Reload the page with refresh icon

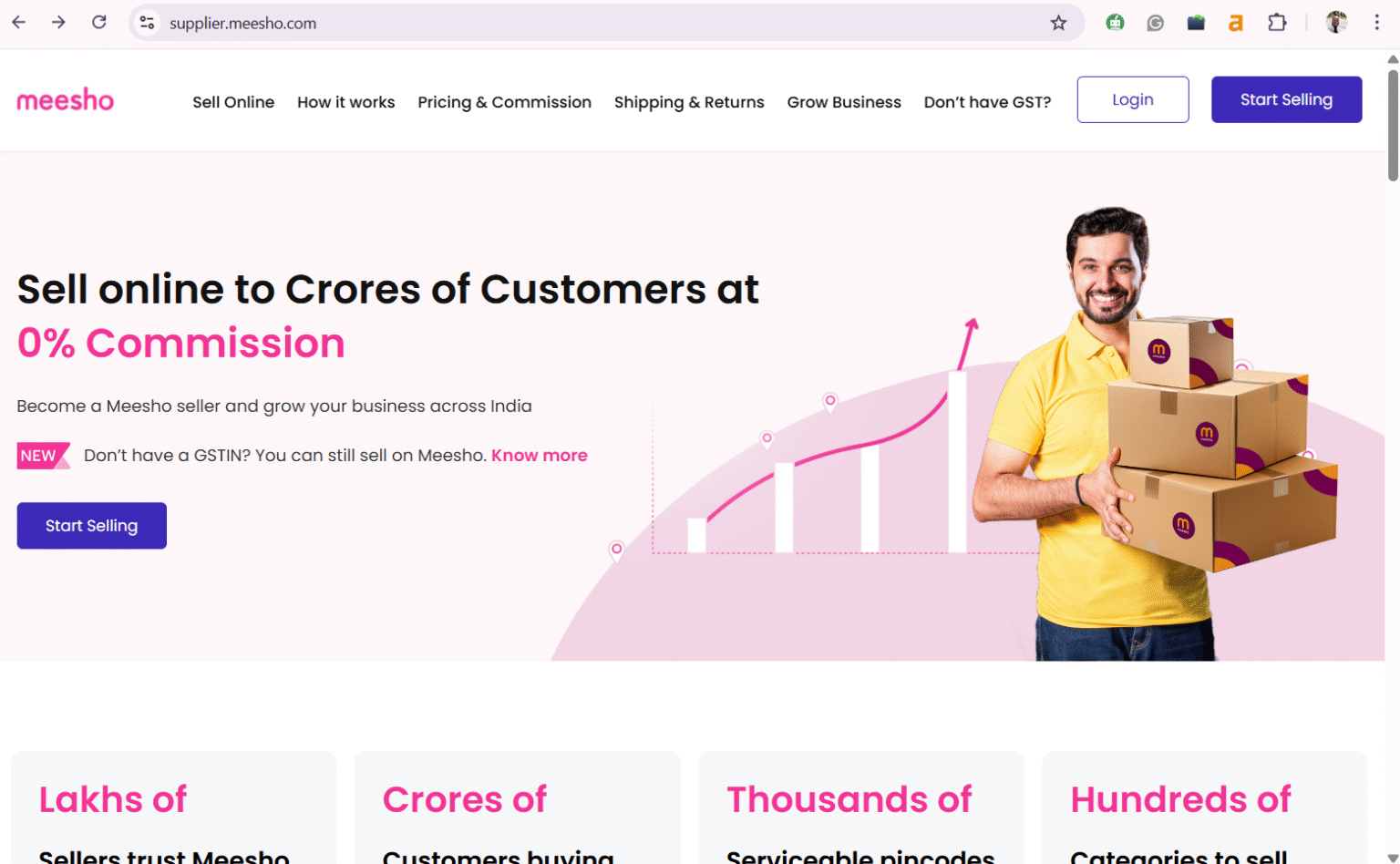coord(99,23)
